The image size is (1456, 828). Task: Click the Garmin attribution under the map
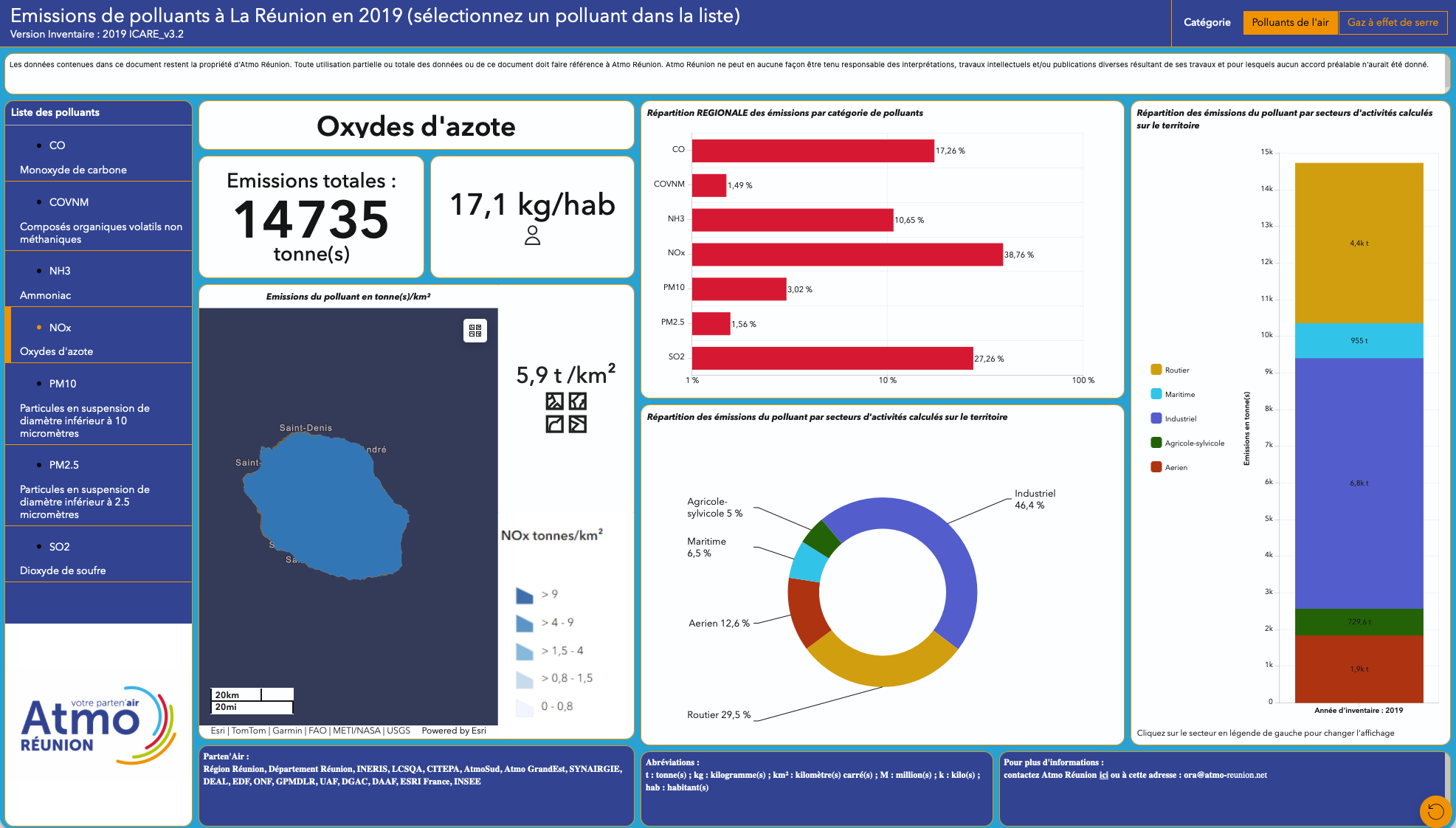tap(287, 731)
